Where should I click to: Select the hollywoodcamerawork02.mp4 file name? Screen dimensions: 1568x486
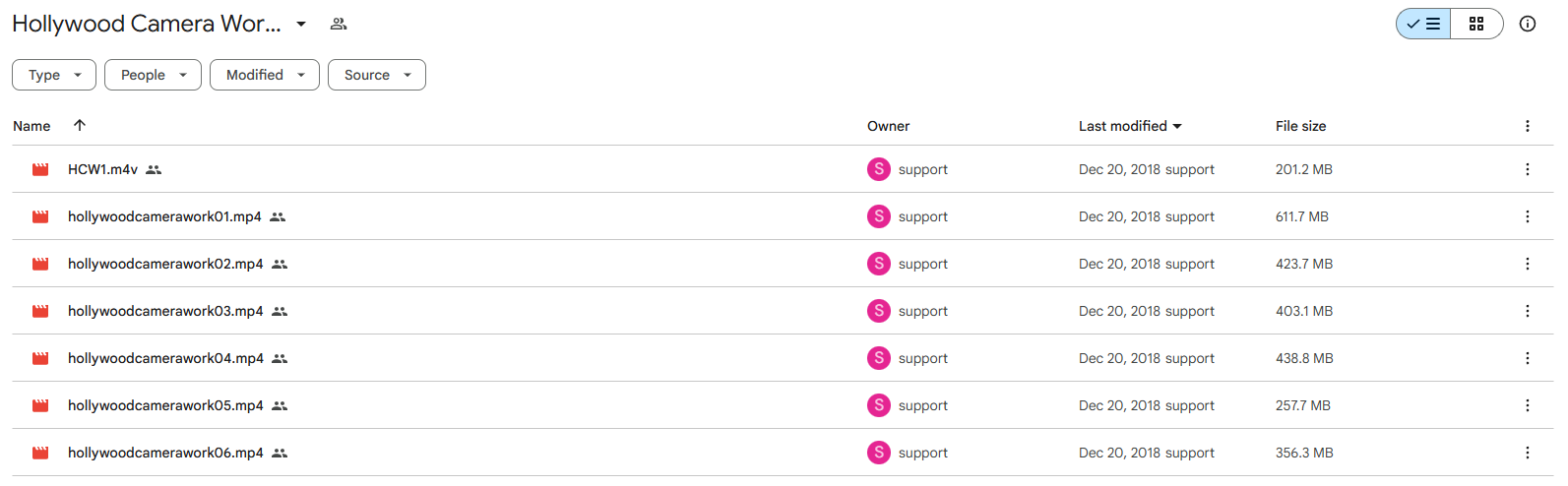pyautogui.click(x=165, y=264)
